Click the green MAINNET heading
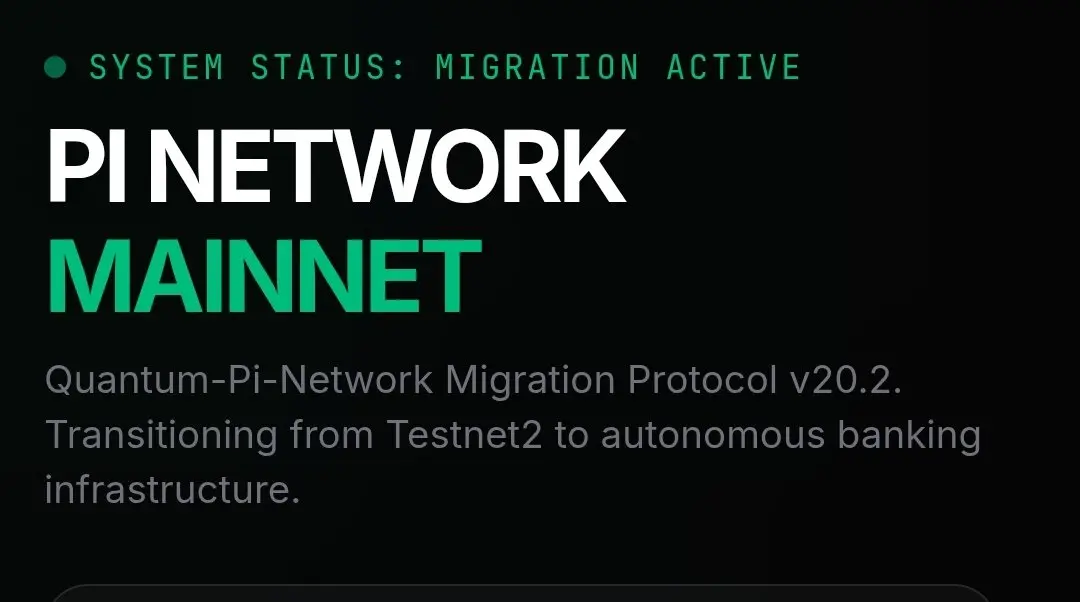The width and height of the screenshot is (1080, 602). tap(264, 276)
